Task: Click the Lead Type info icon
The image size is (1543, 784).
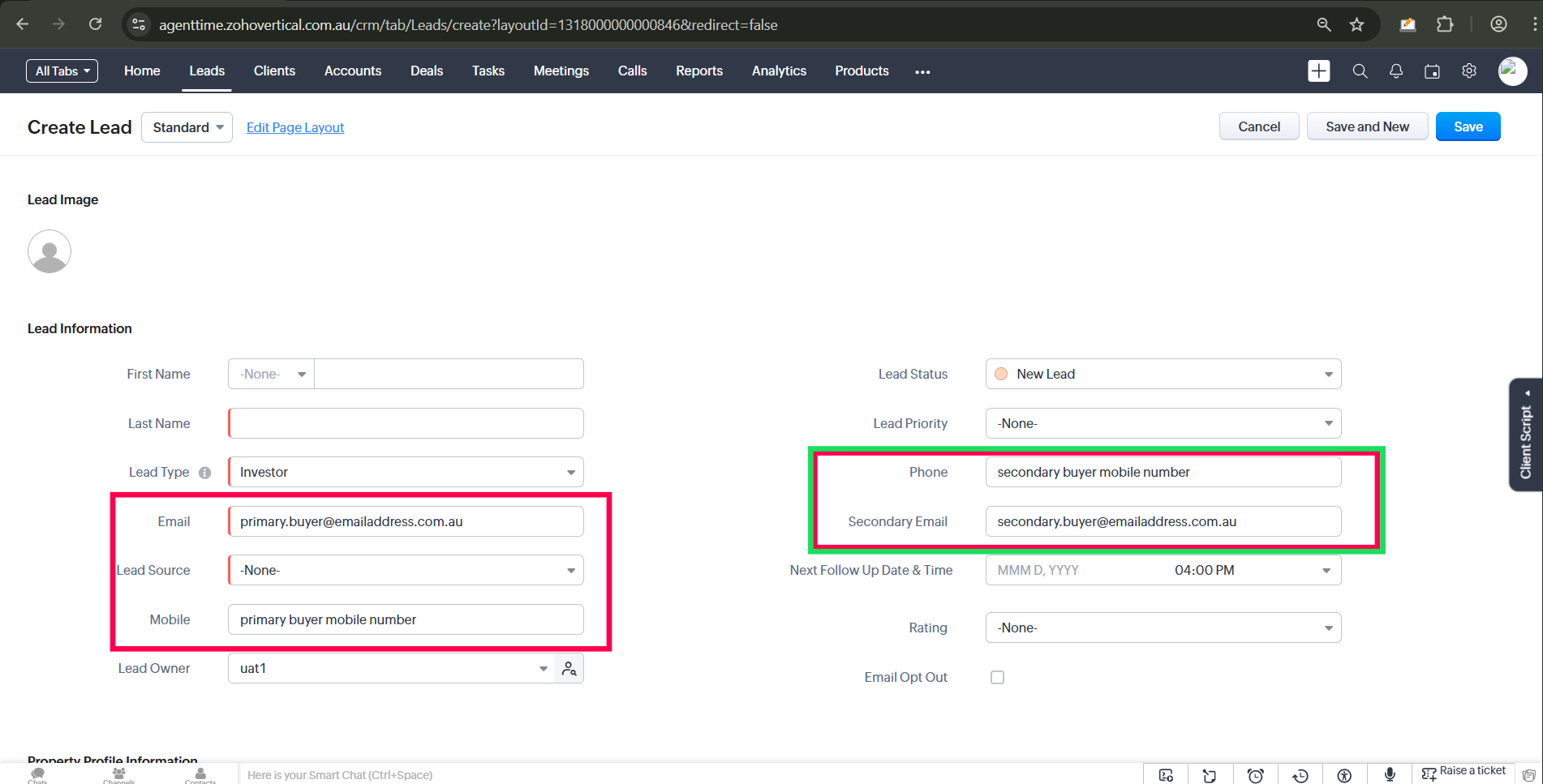Action: click(x=205, y=473)
